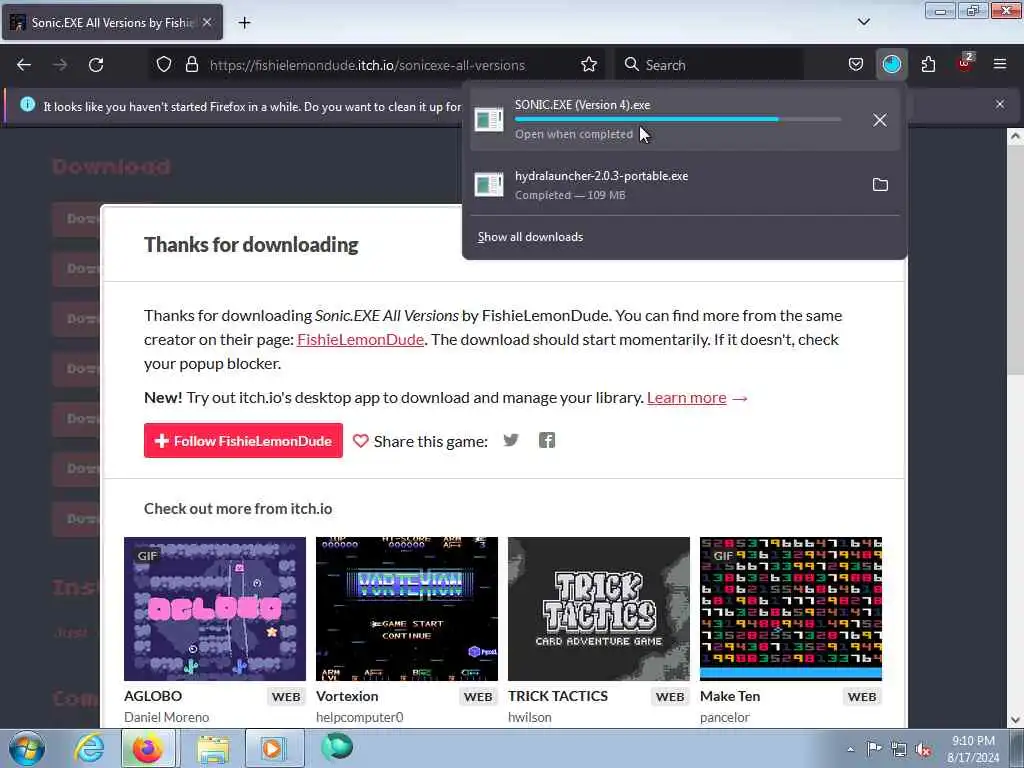The image size is (1024, 768).
Task: Reload the current page
Action: point(96,65)
